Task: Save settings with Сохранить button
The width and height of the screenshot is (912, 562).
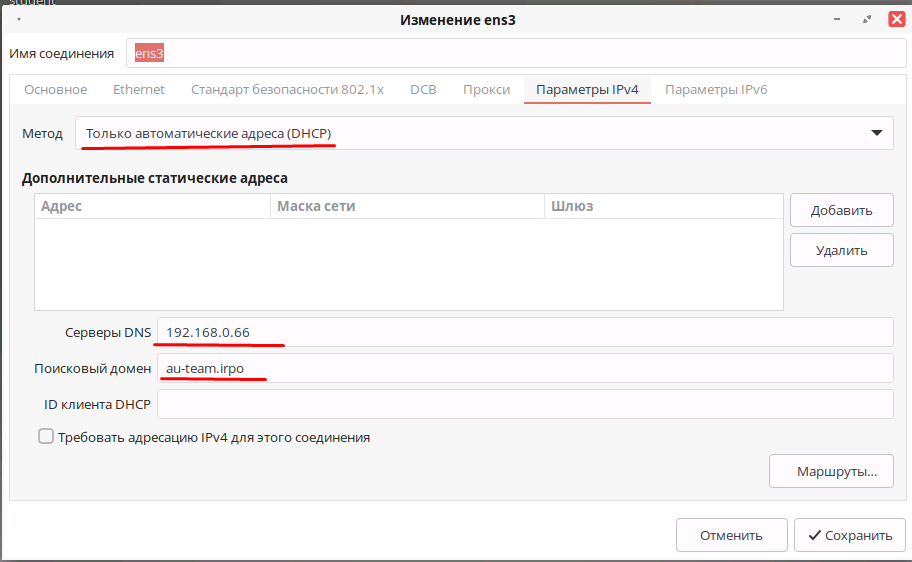Action: click(850, 535)
